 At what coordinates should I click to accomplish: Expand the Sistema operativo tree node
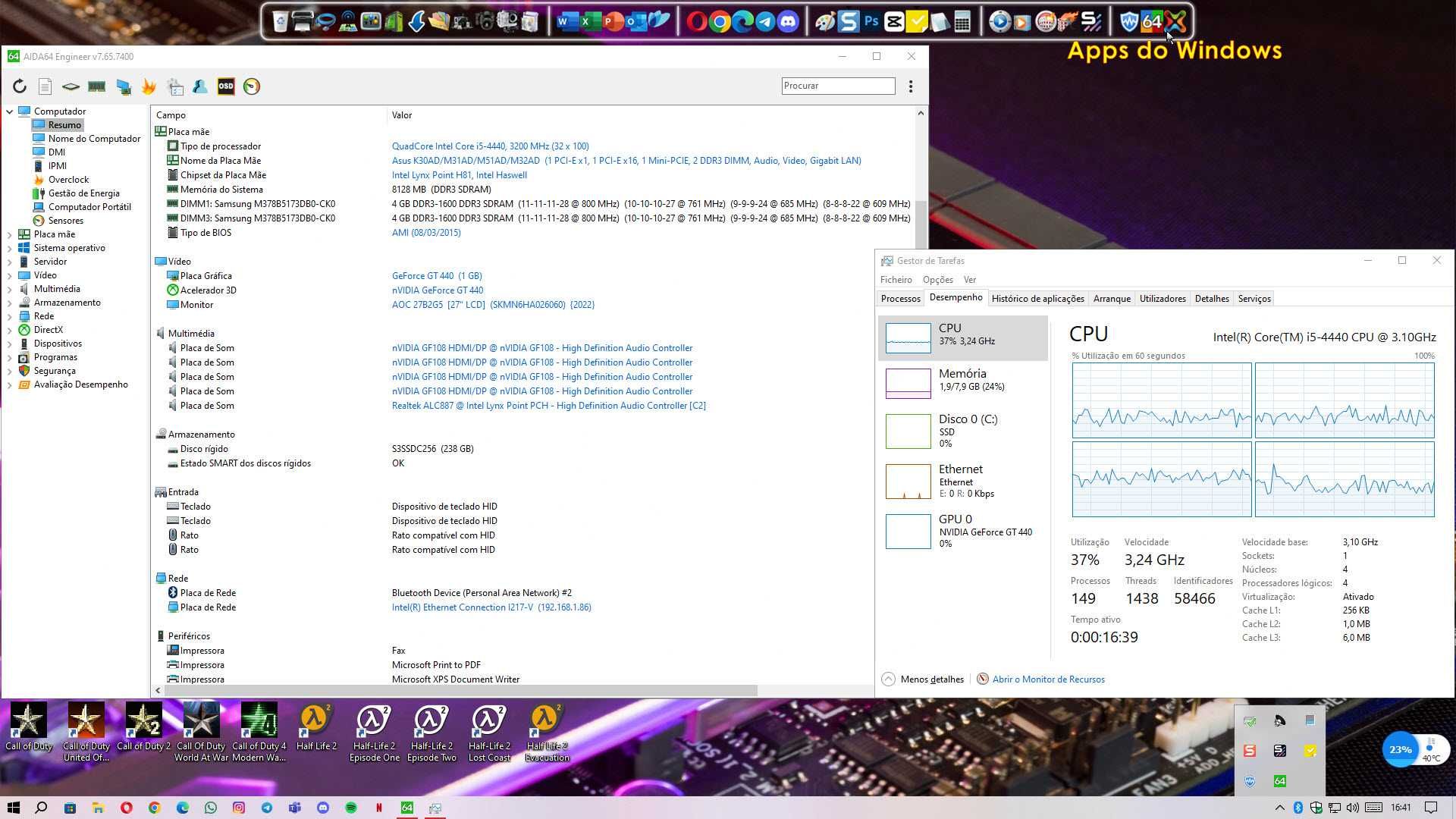point(10,248)
